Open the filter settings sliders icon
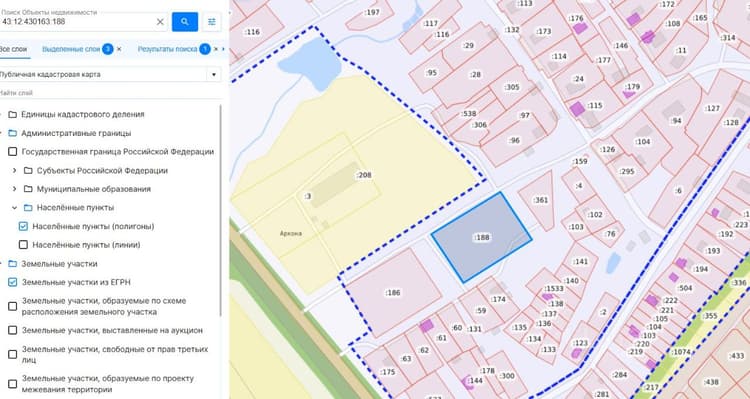 [x=211, y=22]
